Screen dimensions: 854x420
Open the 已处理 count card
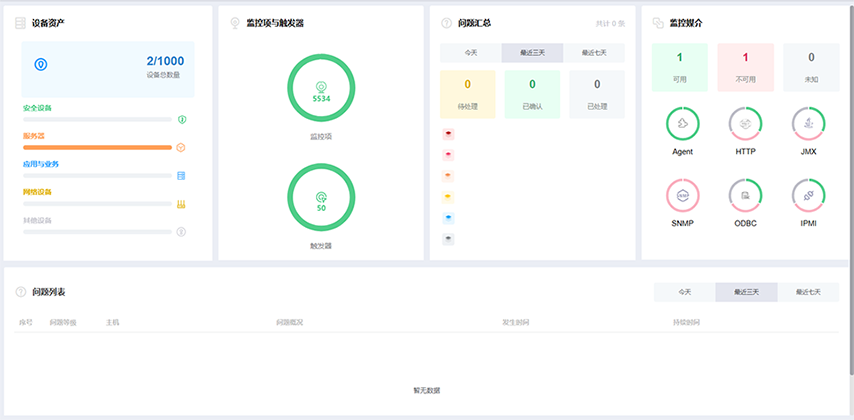(597, 94)
